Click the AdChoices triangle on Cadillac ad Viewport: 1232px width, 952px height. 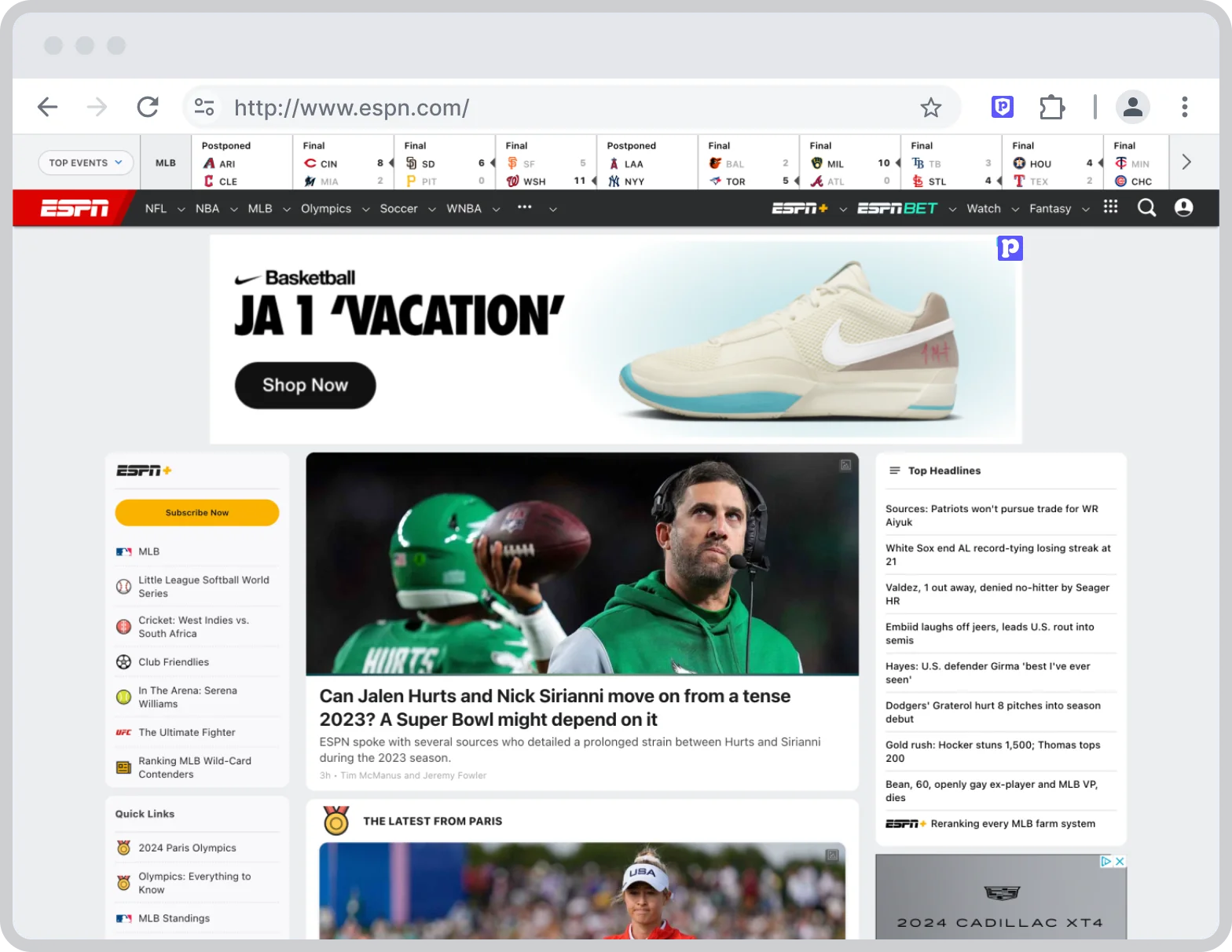coord(1106,862)
